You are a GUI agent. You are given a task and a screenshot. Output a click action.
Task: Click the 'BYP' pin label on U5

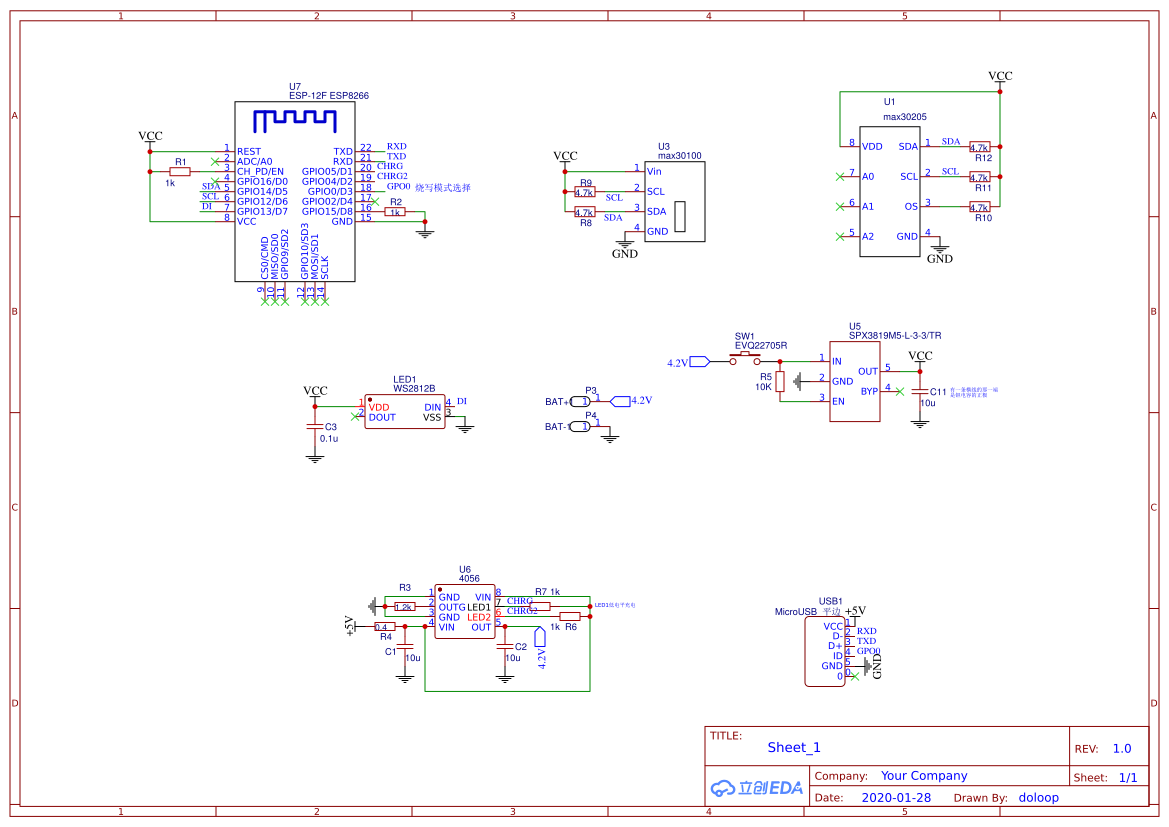pyautogui.click(x=869, y=392)
